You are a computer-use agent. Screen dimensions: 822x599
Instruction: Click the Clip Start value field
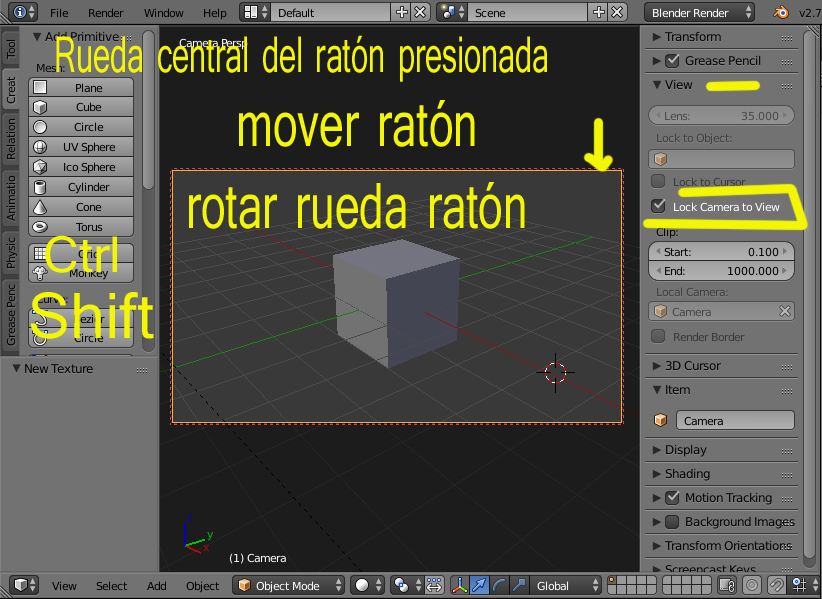click(x=721, y=252)
